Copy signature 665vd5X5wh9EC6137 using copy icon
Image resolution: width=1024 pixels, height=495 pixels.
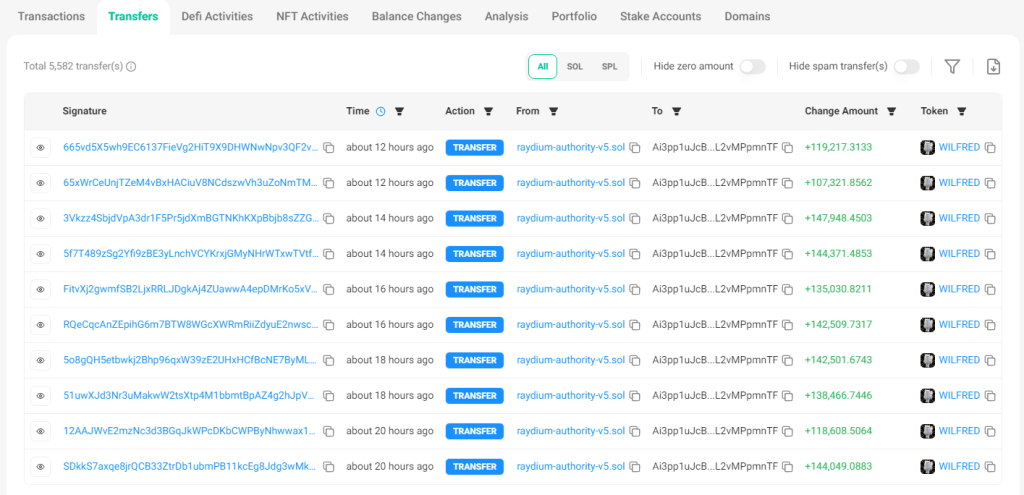tap(329, 148)
